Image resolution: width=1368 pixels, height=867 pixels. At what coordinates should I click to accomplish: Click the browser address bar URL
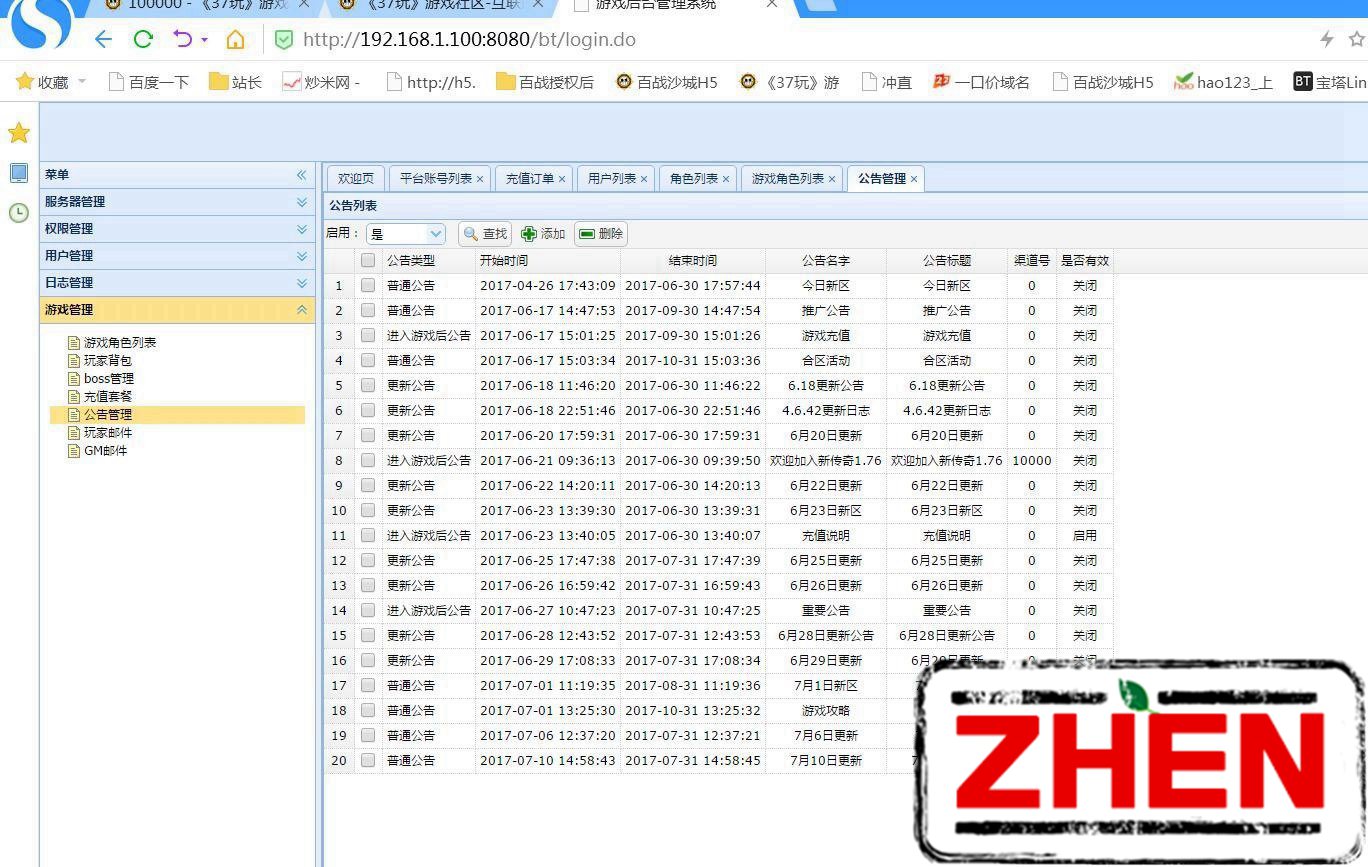pyautogui.click(x=469, y=40)
